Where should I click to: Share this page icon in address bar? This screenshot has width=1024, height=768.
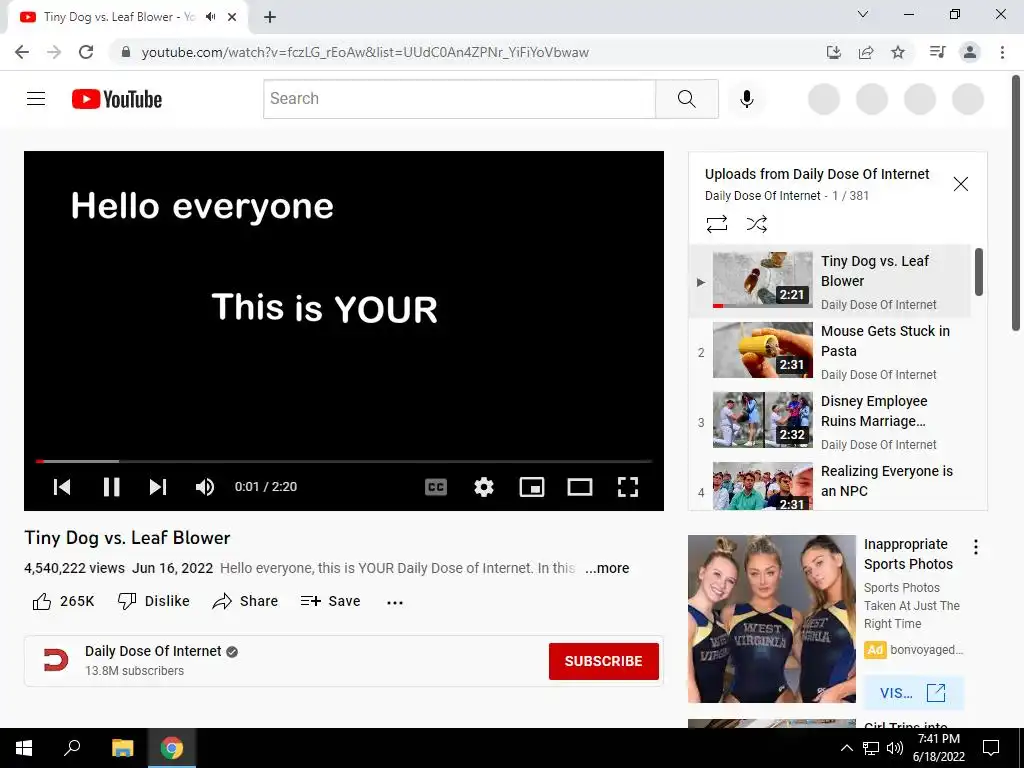coord(866,52)
